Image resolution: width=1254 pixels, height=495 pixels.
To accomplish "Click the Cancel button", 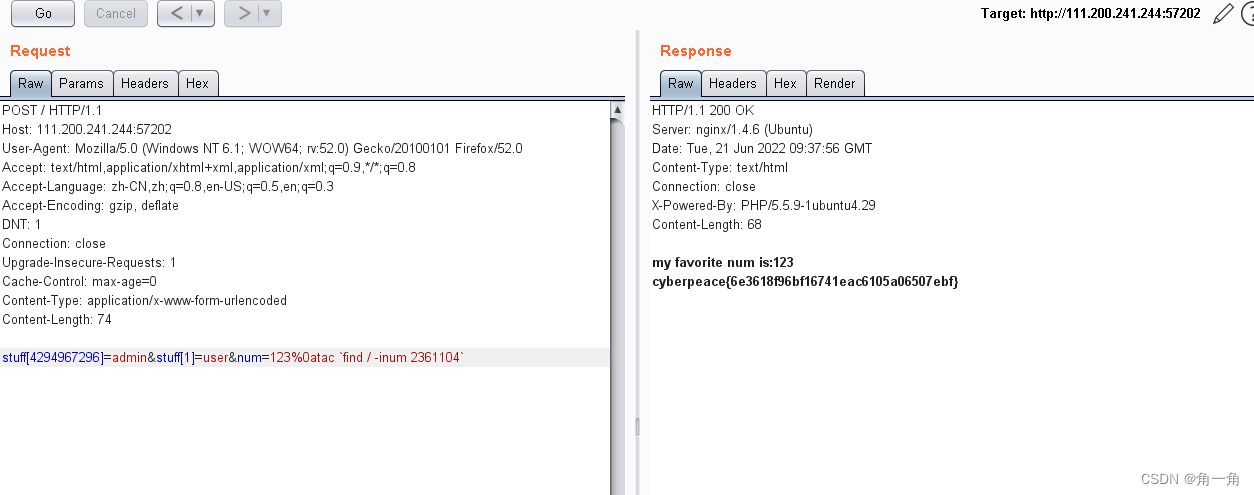I will coord(116,14).
